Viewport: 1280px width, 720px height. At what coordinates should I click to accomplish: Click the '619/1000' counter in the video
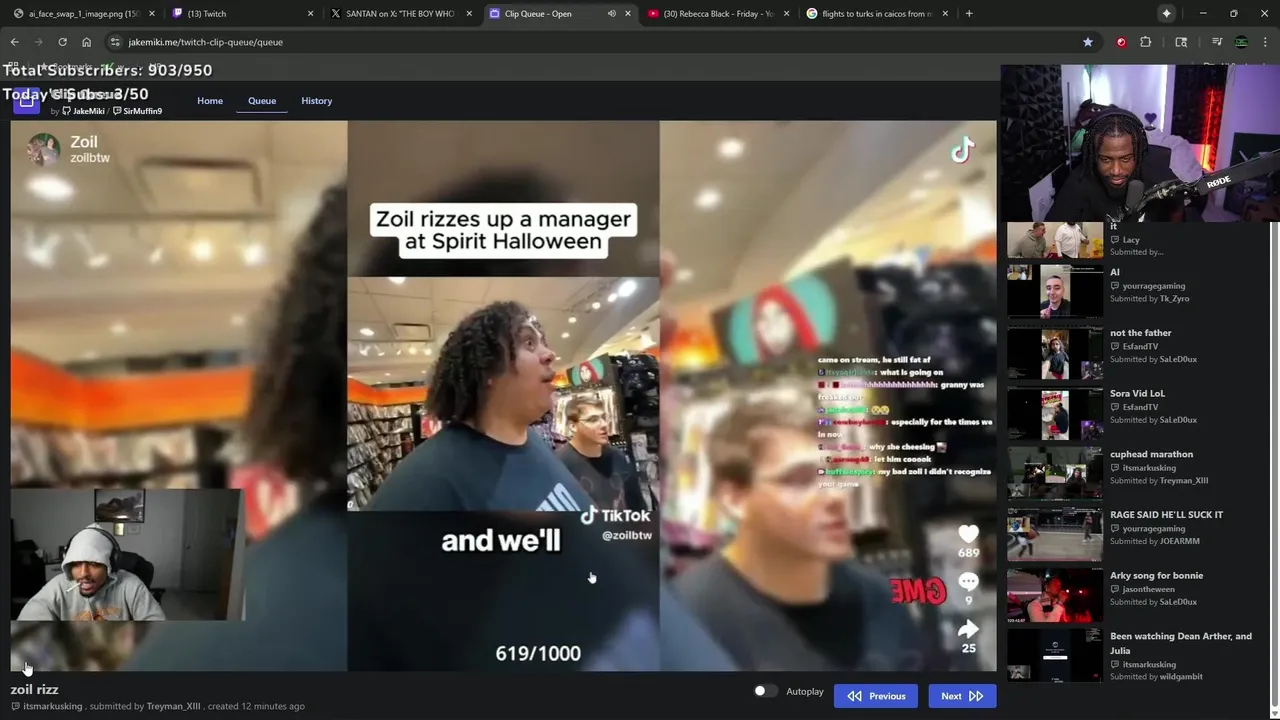[538, 653]
